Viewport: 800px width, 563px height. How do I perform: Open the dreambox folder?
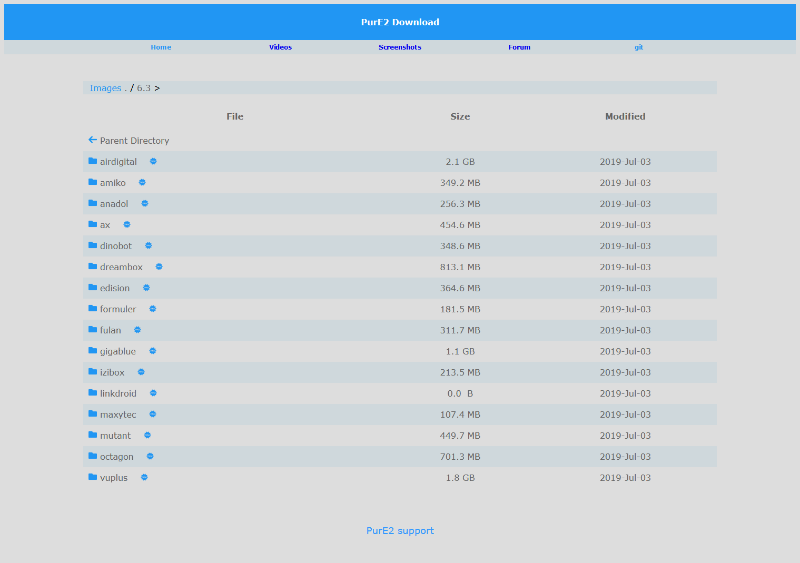tap(121, 267)
